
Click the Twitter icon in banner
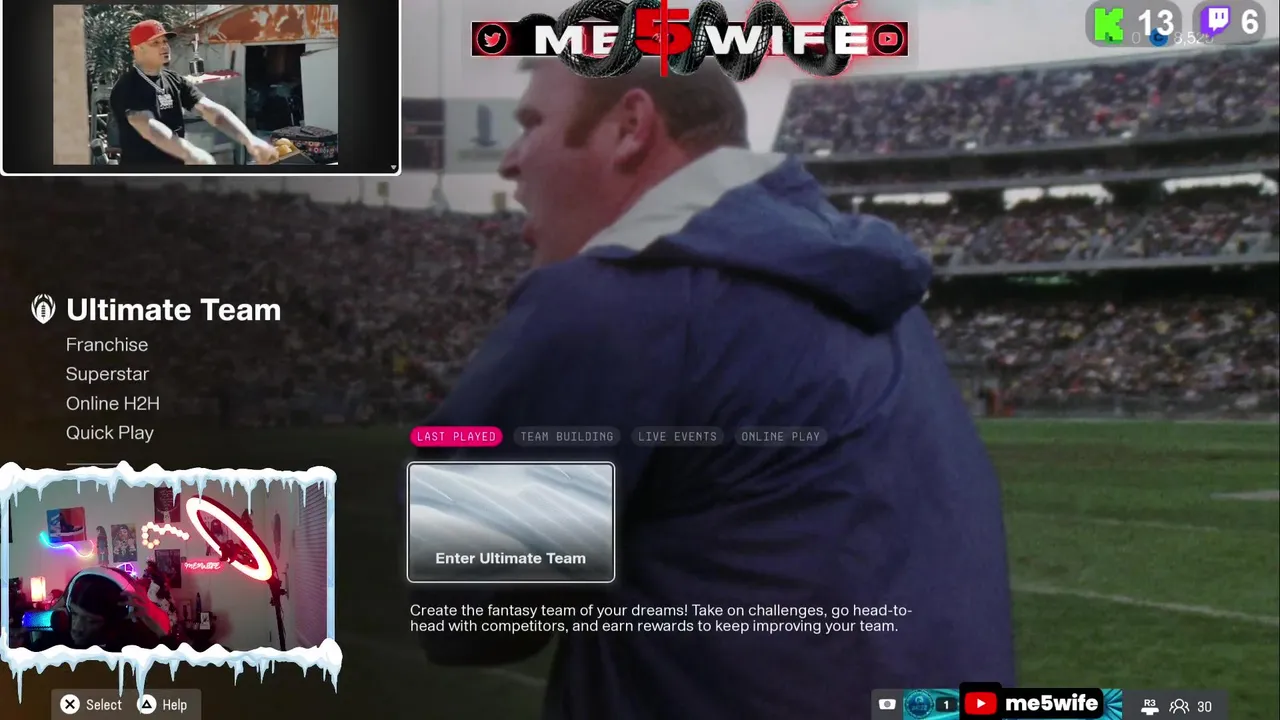[492, 39]
